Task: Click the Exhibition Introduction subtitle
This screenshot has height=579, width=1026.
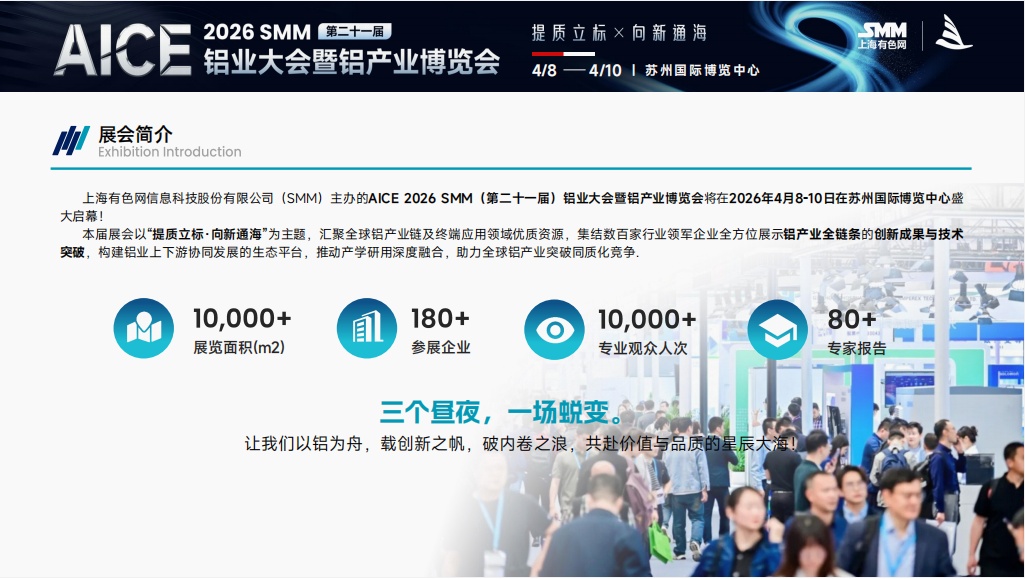Action: [169, 152]
